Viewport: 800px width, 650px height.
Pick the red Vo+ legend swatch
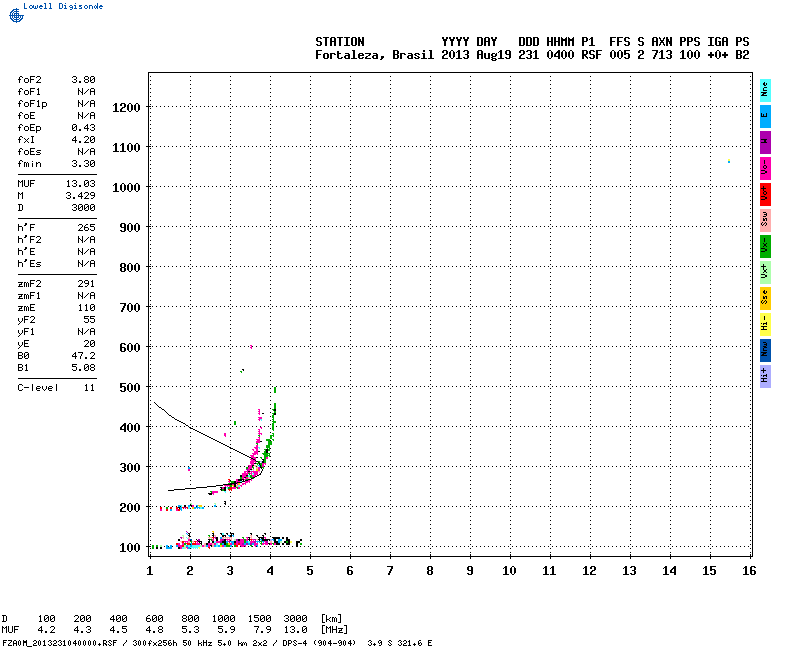pos(765,194)
